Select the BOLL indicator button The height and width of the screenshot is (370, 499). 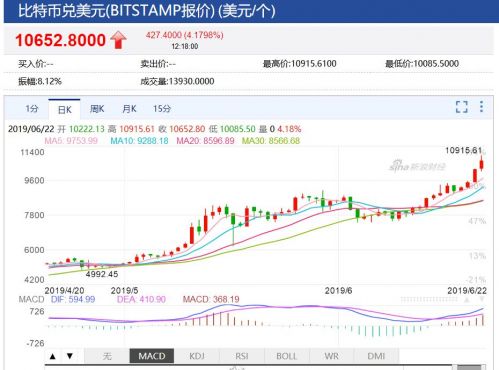click(x=287, y=356)
